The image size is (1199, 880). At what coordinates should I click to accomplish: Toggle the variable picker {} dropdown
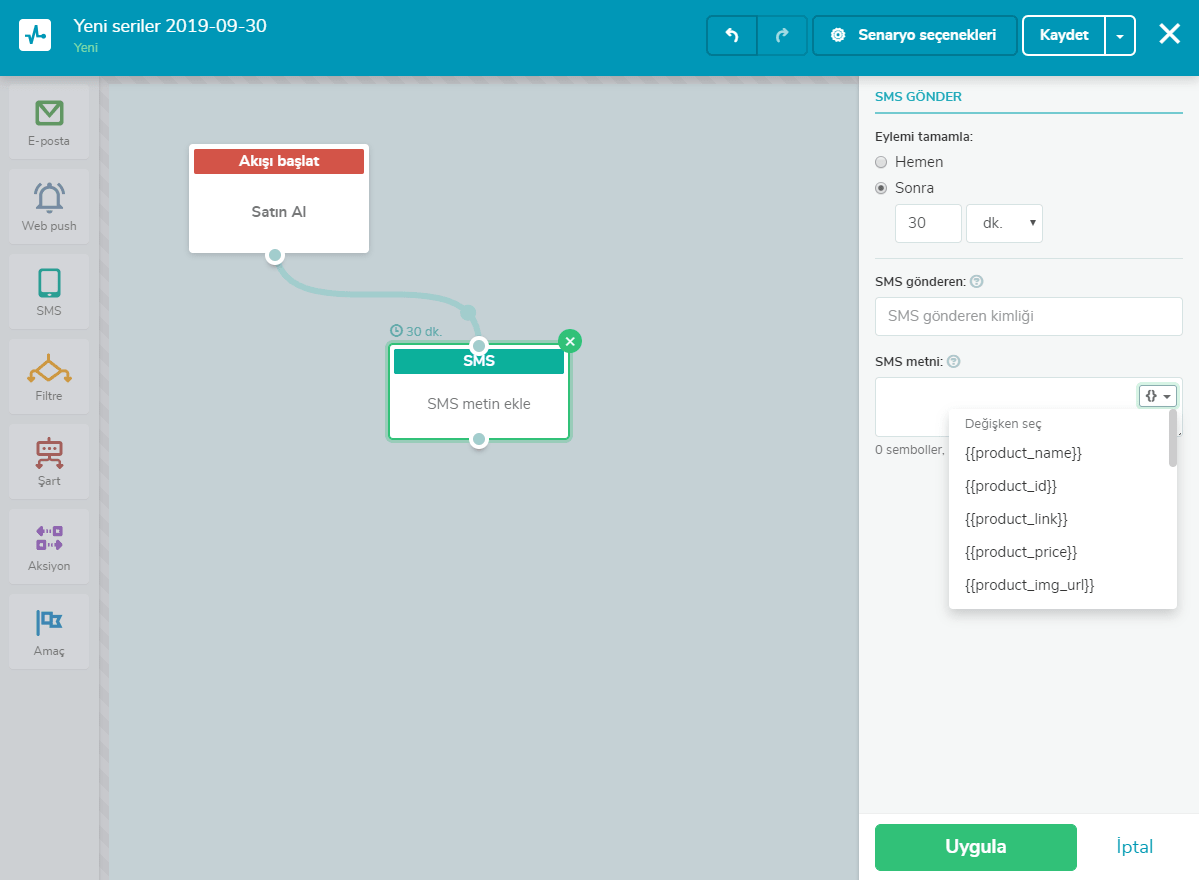point(1158,396)
